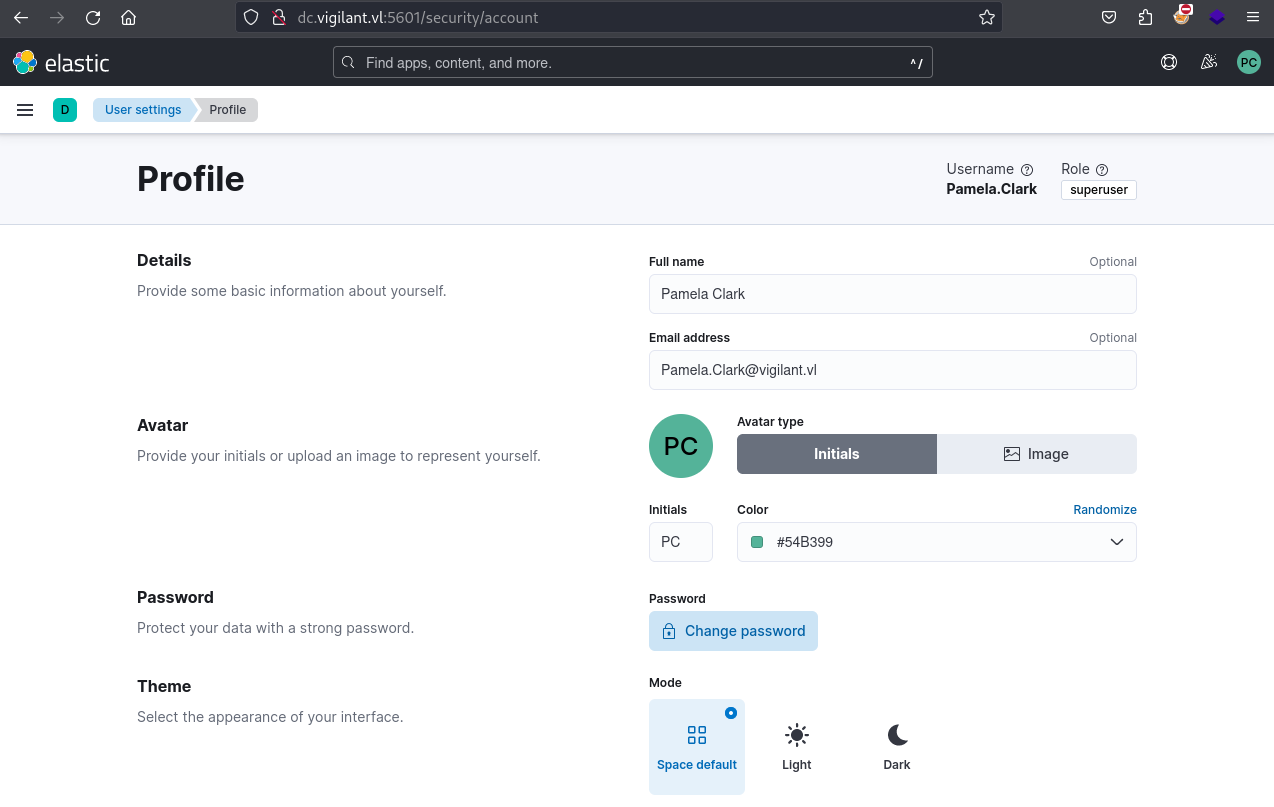Viewport: 1274px width, 807px height.
Task: Reload the current browser page
Action: point(93,17)
